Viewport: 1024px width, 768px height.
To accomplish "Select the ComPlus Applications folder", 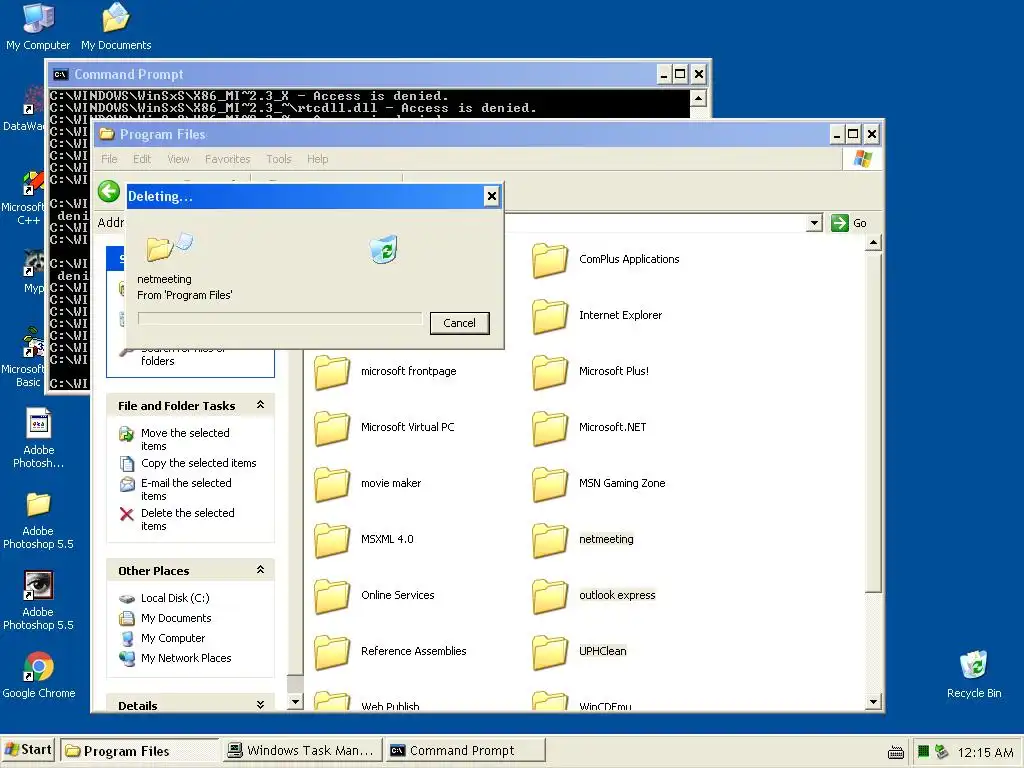I will [x=605, y=259].
